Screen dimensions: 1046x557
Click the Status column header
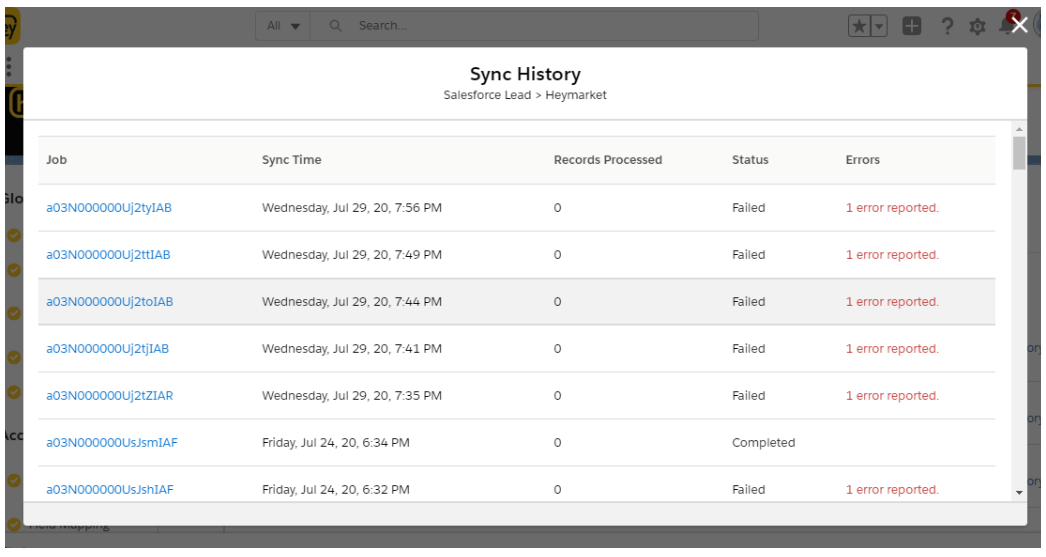point(750,159)
